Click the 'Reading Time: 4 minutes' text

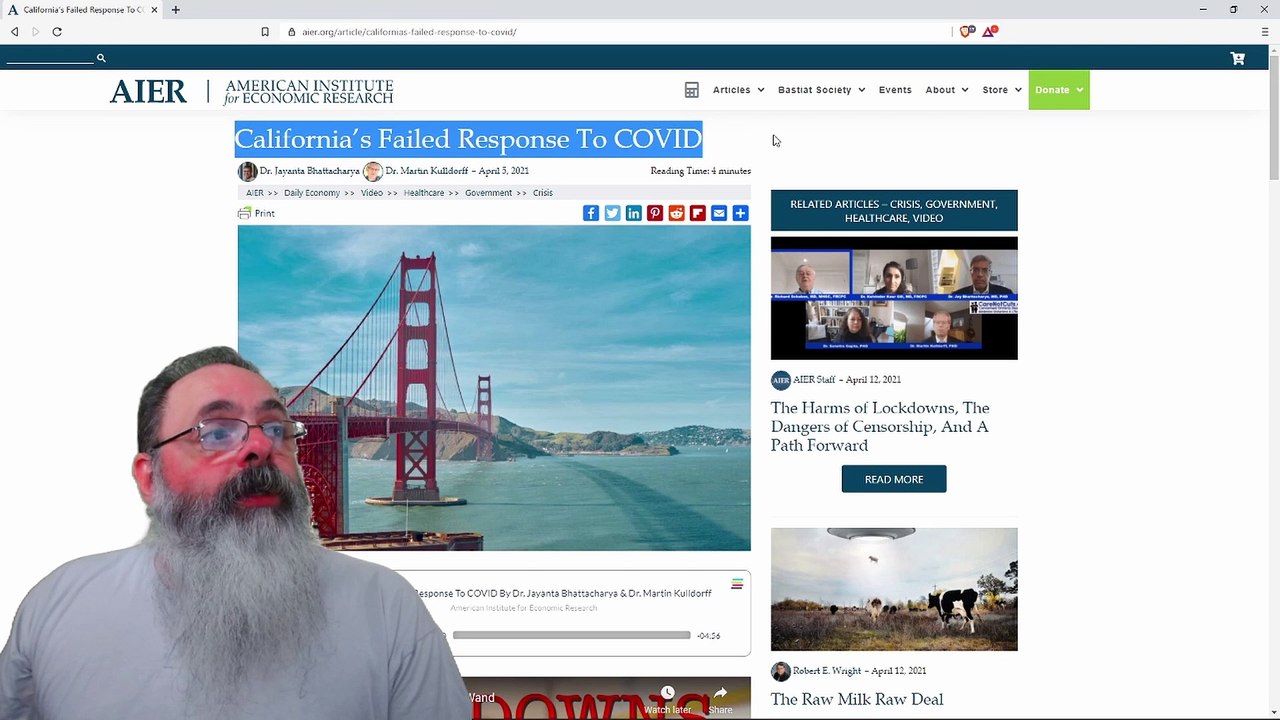pos(701,171)
